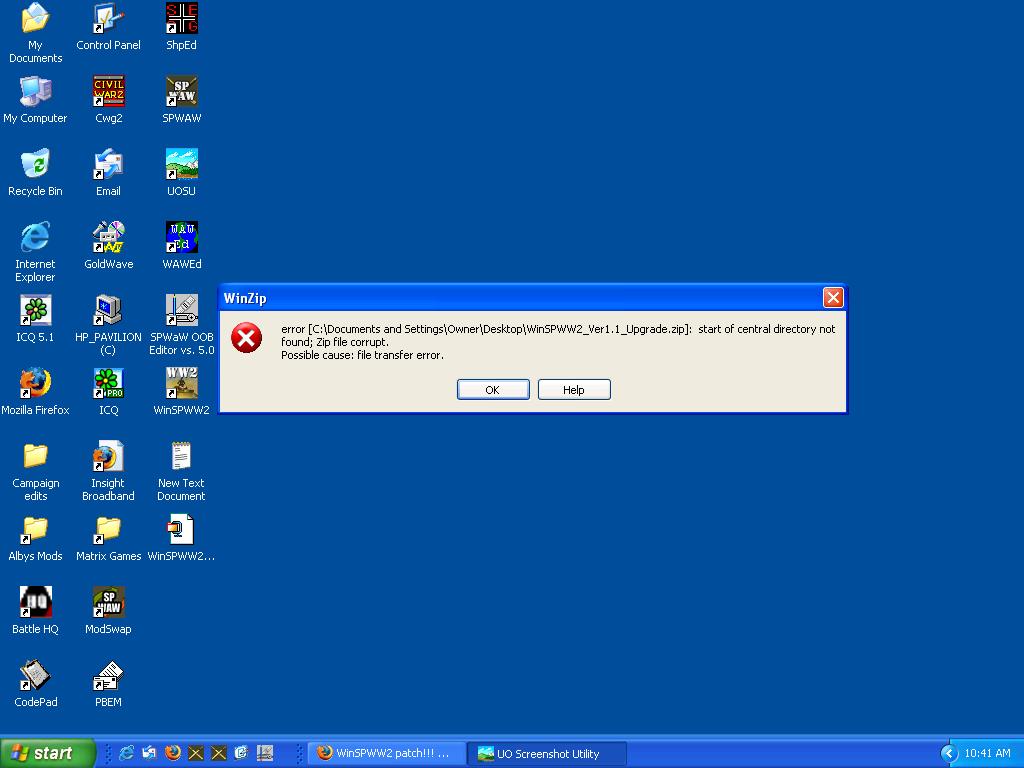Select the GoldWave desktop shortcut
Image resolution: width=1024 pixels, height=768 pixels.
point(108,238)
